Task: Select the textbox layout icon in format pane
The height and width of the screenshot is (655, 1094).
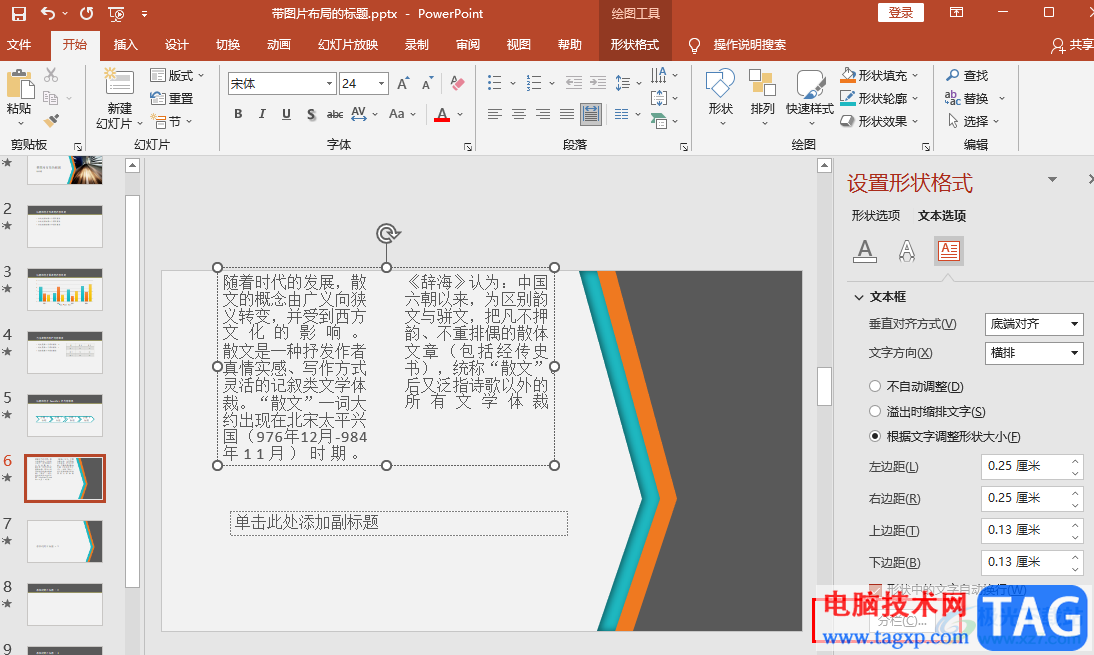Action: point(948,251)
